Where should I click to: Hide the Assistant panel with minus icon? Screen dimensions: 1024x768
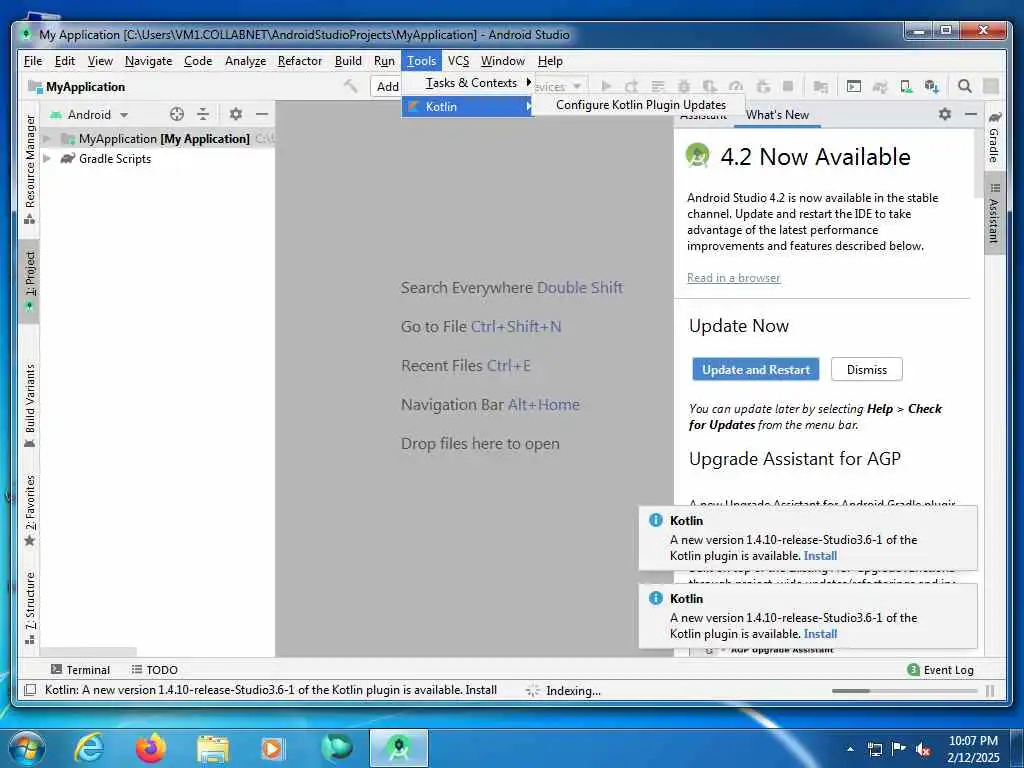click(971, 114)
